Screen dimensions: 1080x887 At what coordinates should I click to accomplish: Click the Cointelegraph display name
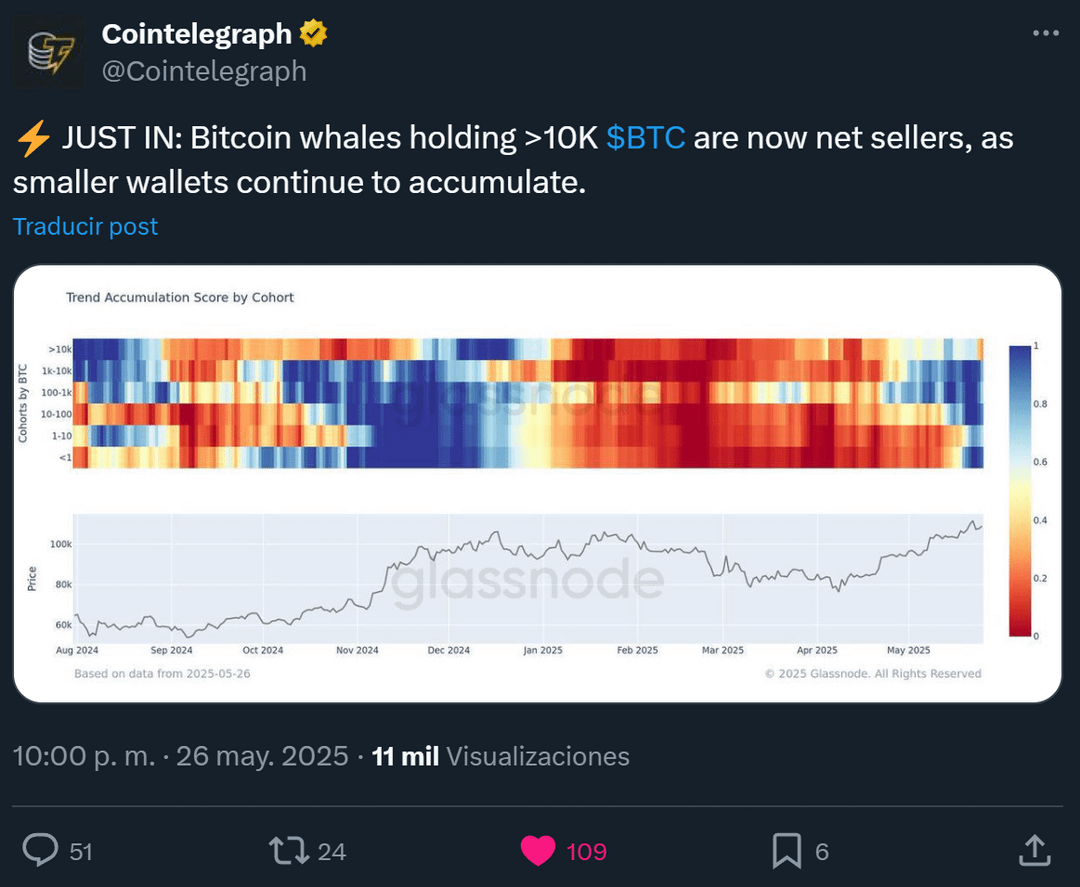196,34
